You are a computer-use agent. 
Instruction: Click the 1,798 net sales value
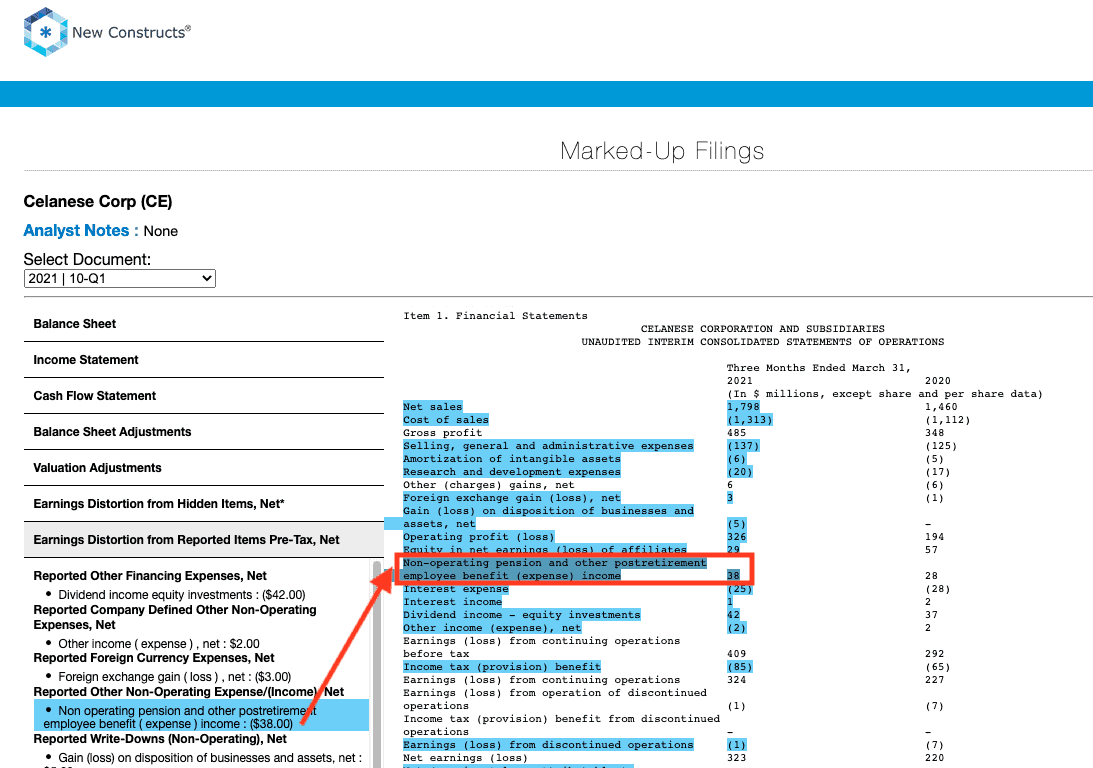[743, 407]
